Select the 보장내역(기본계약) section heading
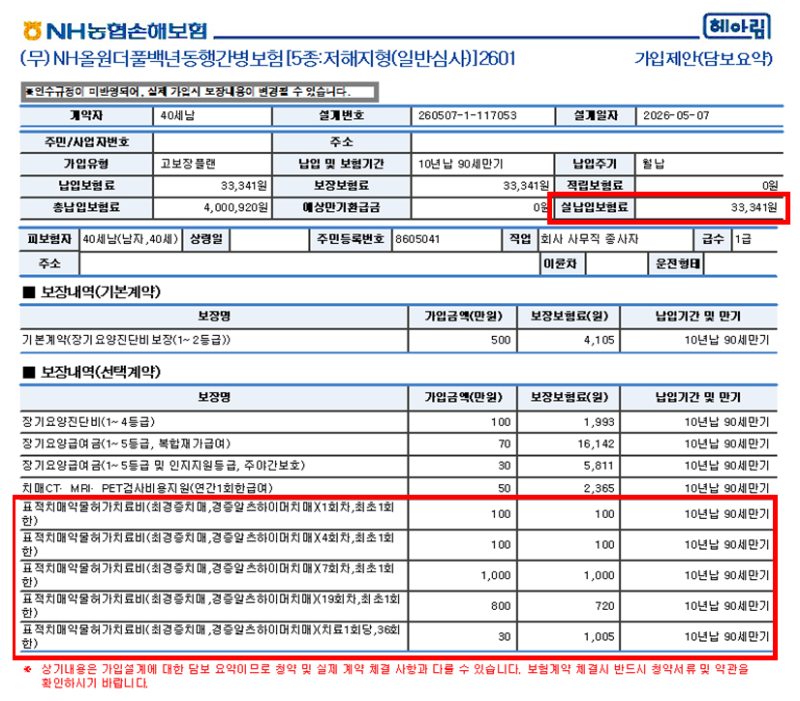Image resolution: width=800 pixels, height=701 pixels. (x=92, y=292)
